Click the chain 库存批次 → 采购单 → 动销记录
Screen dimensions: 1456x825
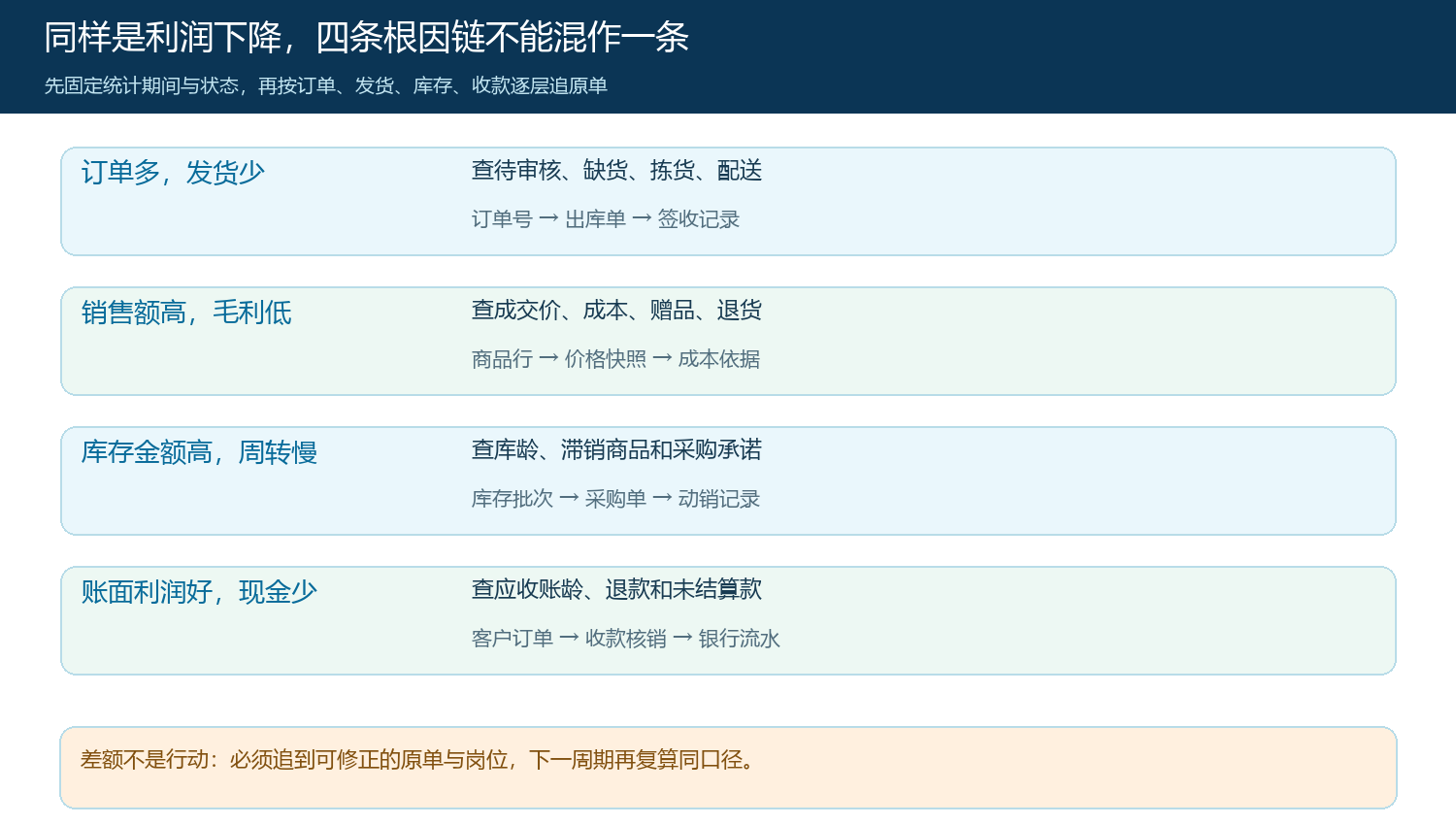tap(615, 499)
